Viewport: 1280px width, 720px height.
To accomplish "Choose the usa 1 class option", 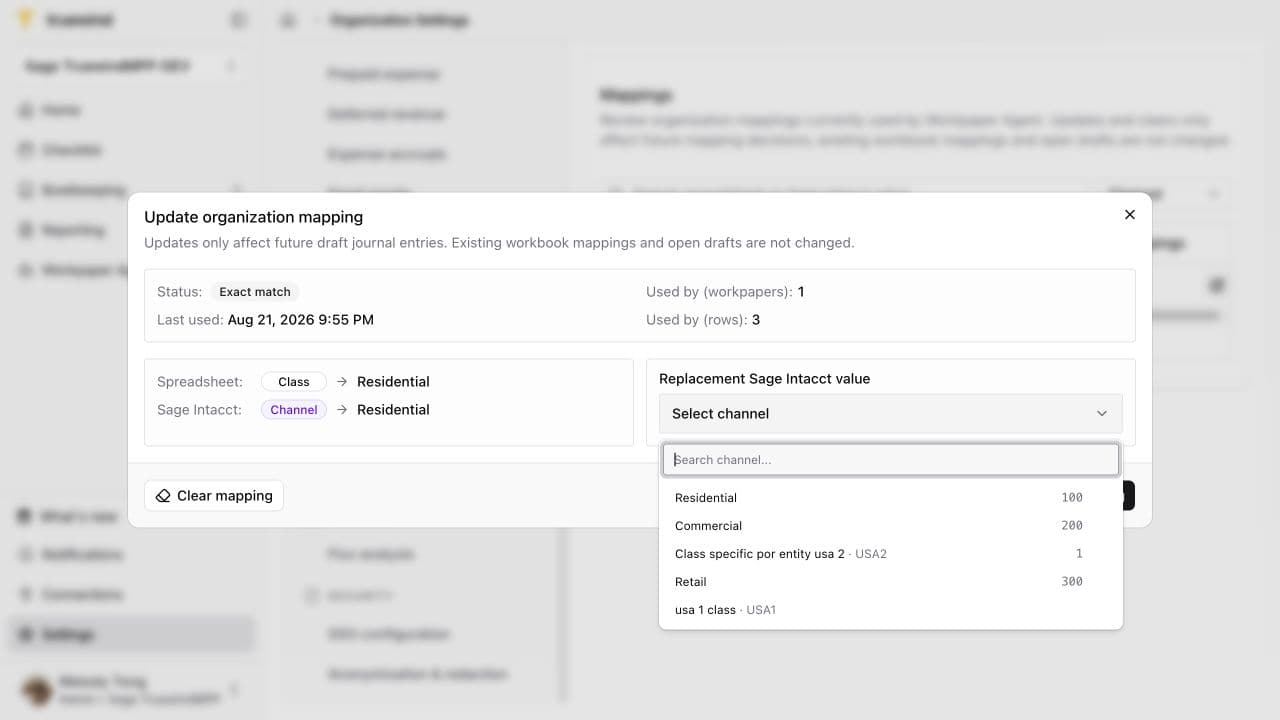I will tap(890, 609).
